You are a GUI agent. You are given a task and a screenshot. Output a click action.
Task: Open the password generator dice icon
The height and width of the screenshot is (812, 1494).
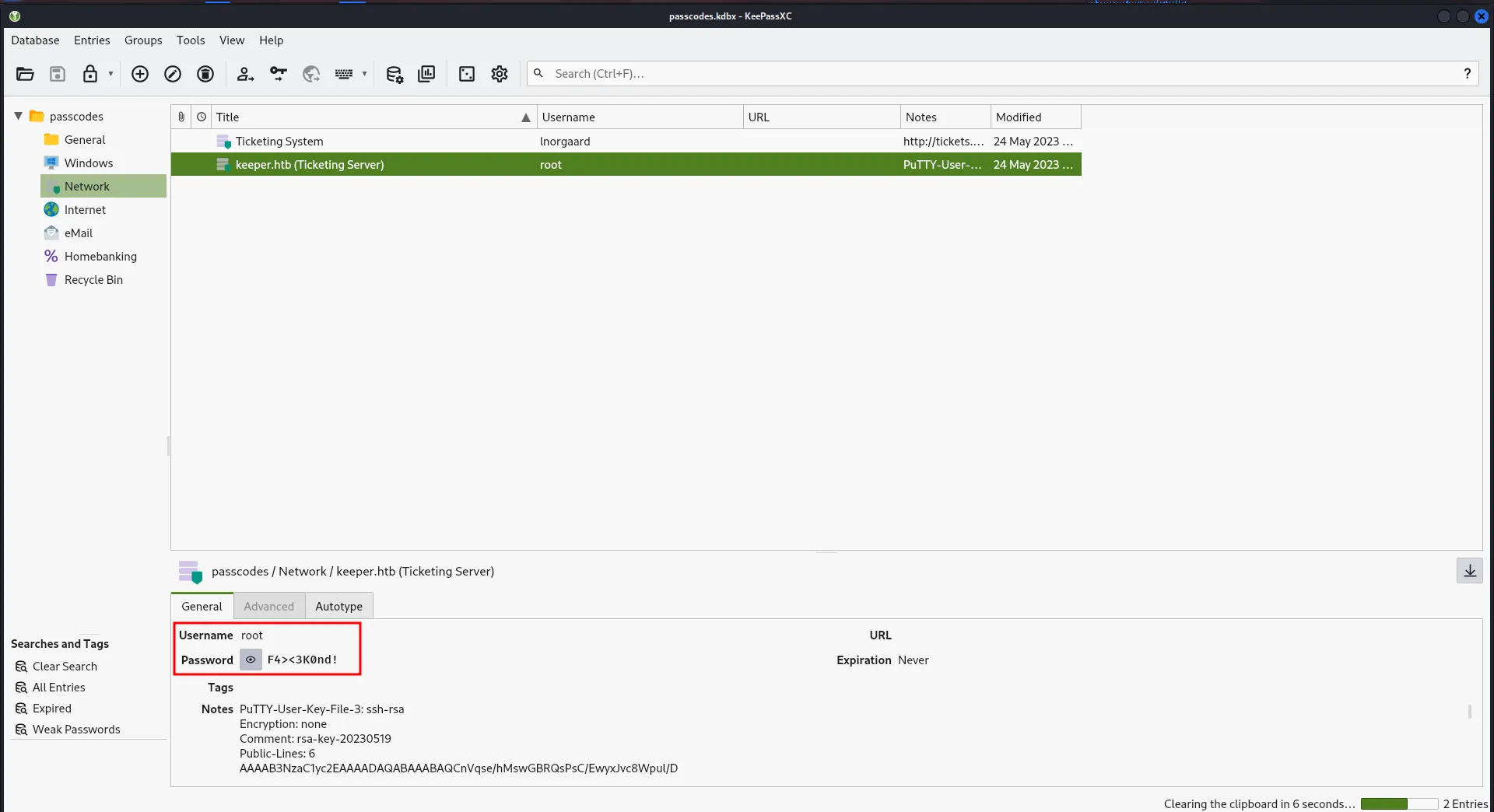point(467,74)
